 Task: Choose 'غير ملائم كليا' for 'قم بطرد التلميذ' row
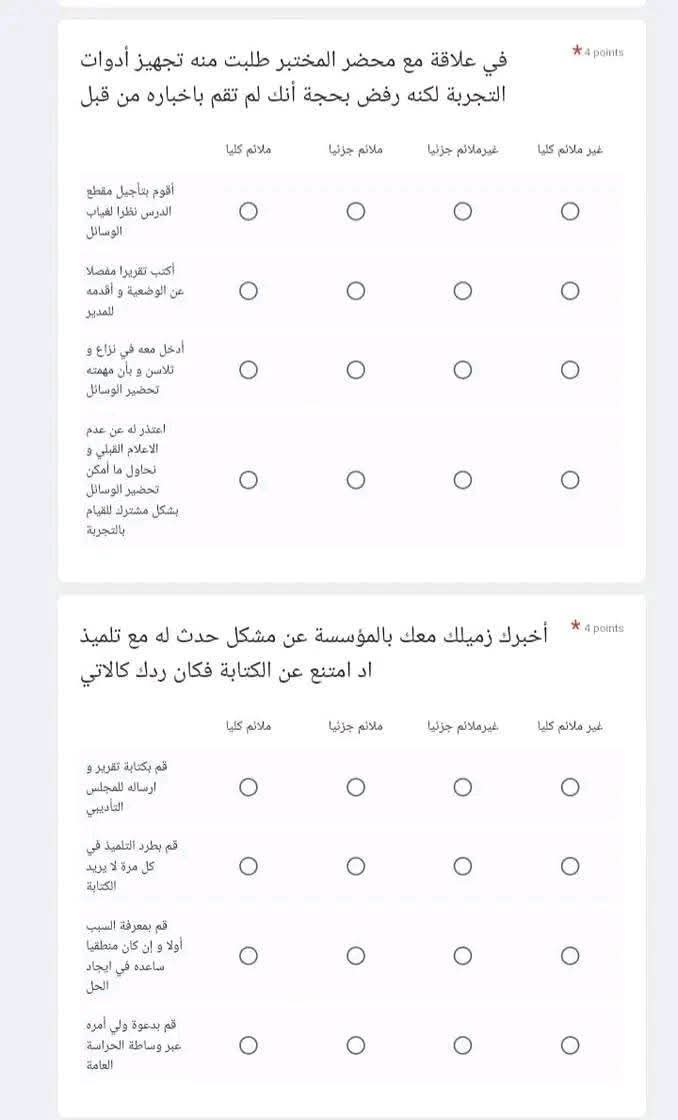pyautogui.click(x=570, y=866)
